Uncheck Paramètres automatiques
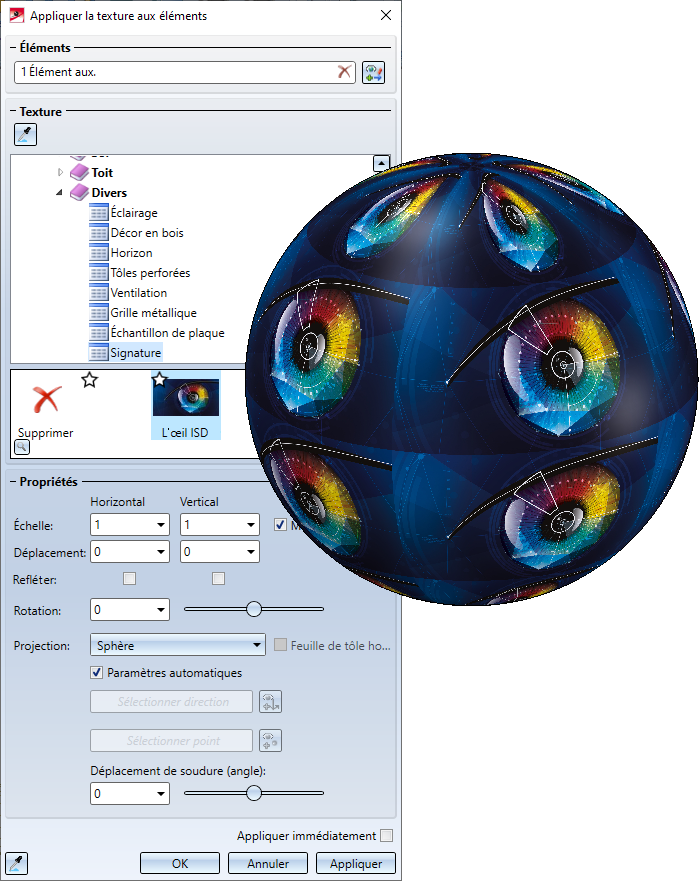Viewport: 699px width, 881px height. (97, 673)
